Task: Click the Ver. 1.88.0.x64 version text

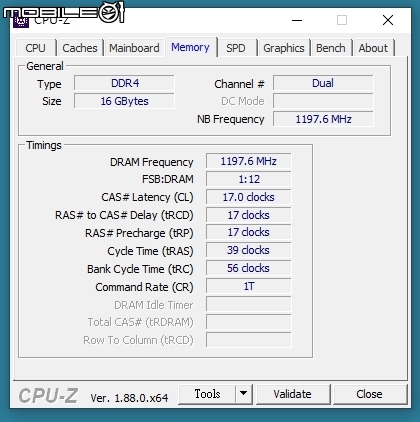Action: coord(129,398)
